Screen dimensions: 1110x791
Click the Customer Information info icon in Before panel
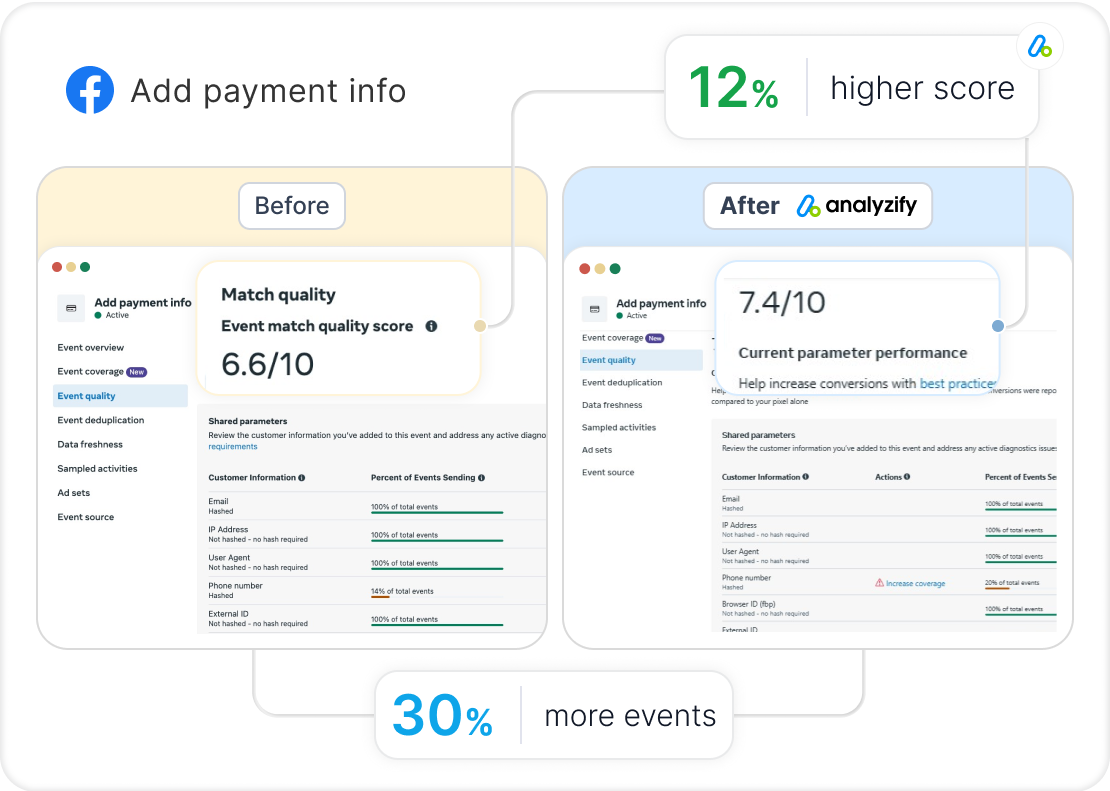[x=302, y=478]
